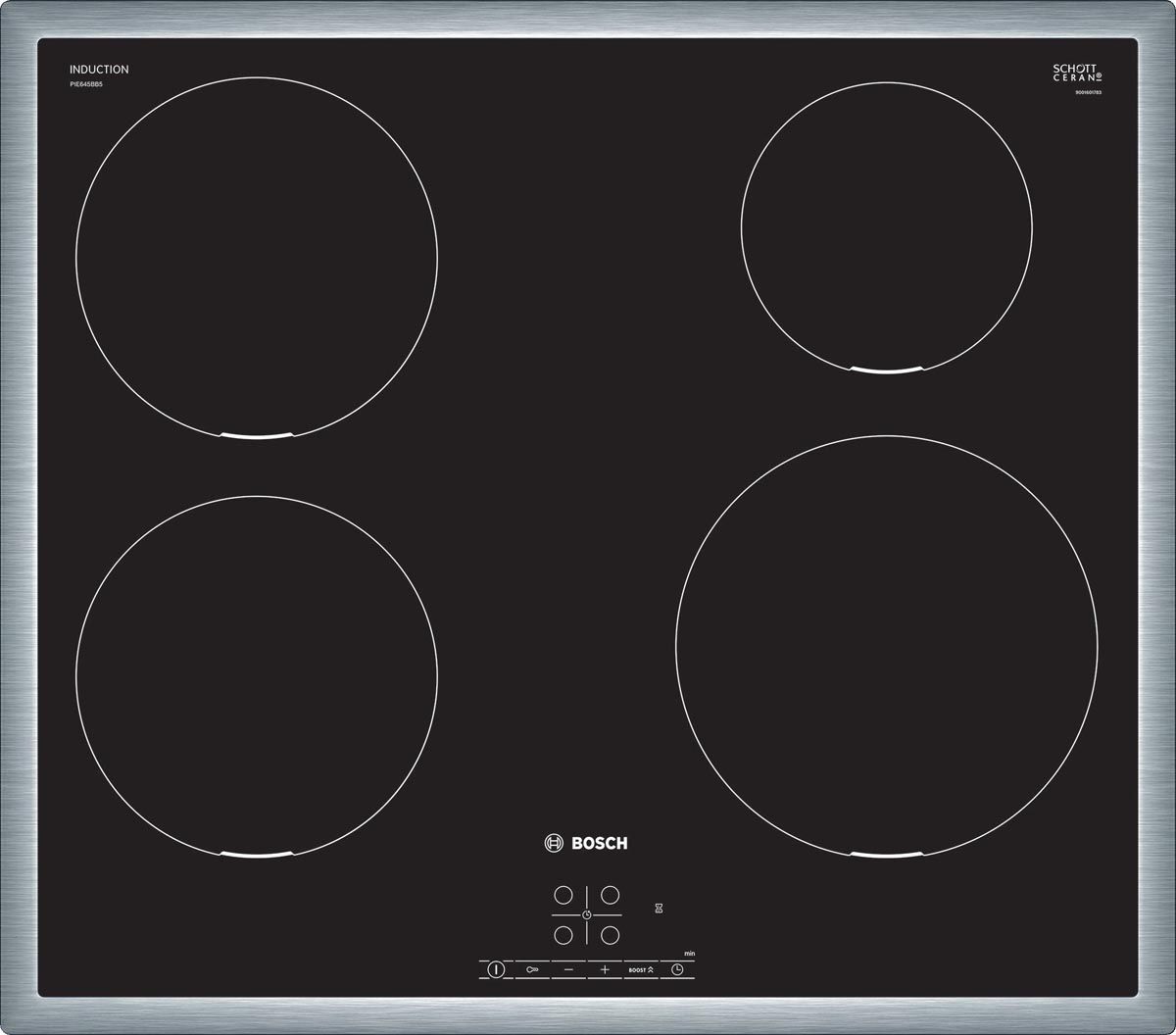Tap the main power on/off touch key
This screenshot has height=1035, width=1176.
click(496, 969)
